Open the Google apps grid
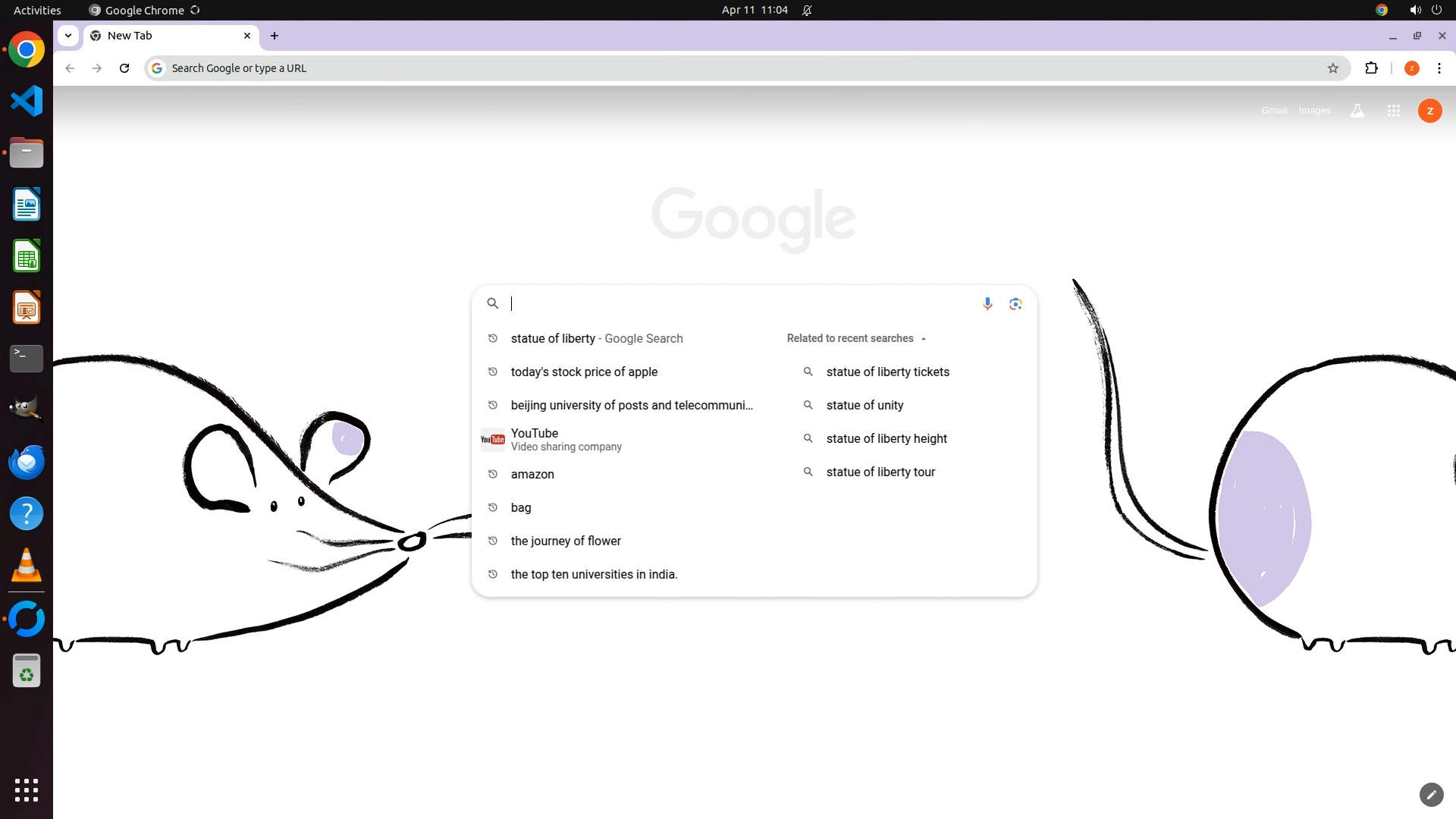The image size is (1456, 819). (x=1393, y=111)
